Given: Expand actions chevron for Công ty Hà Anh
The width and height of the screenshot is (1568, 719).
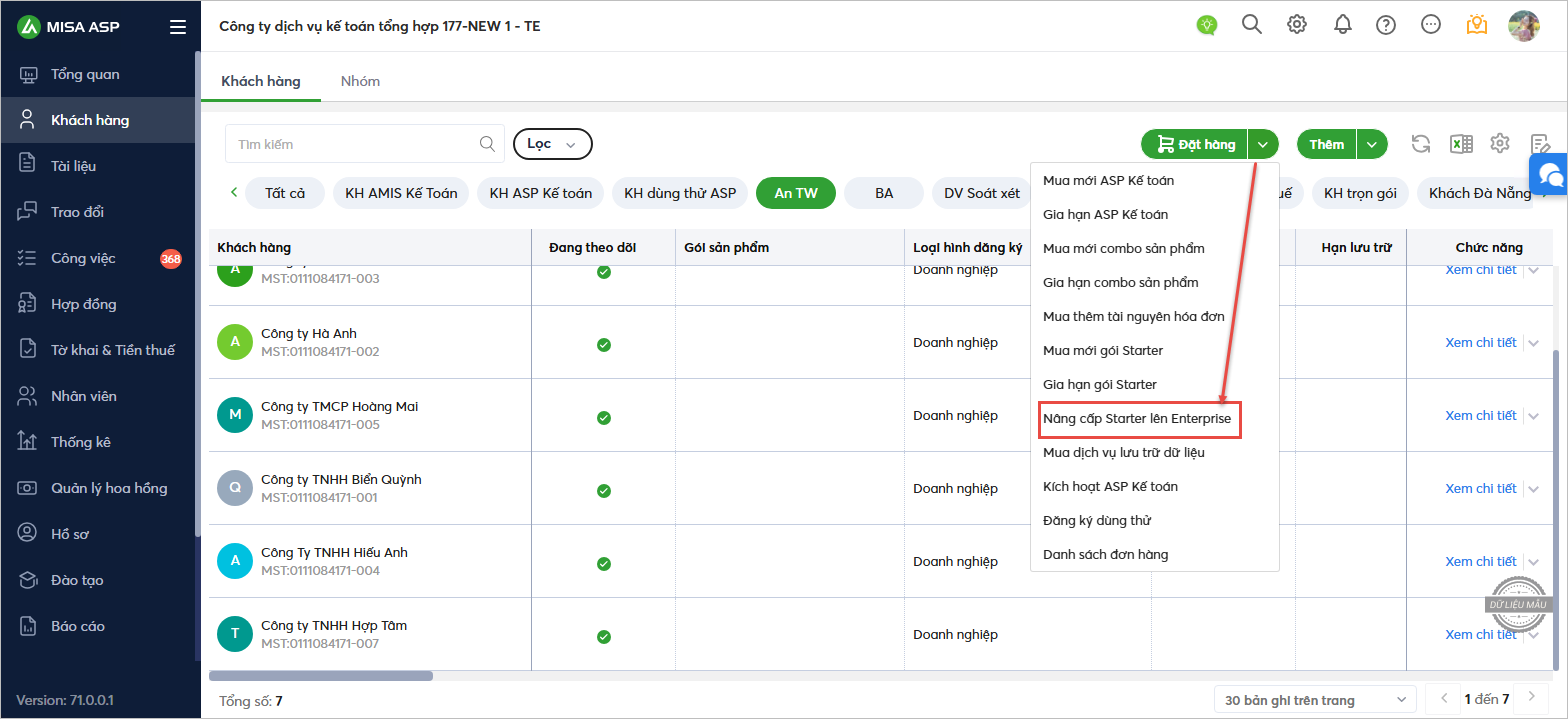Looking at the screenshot, I should coord(1534,343).
